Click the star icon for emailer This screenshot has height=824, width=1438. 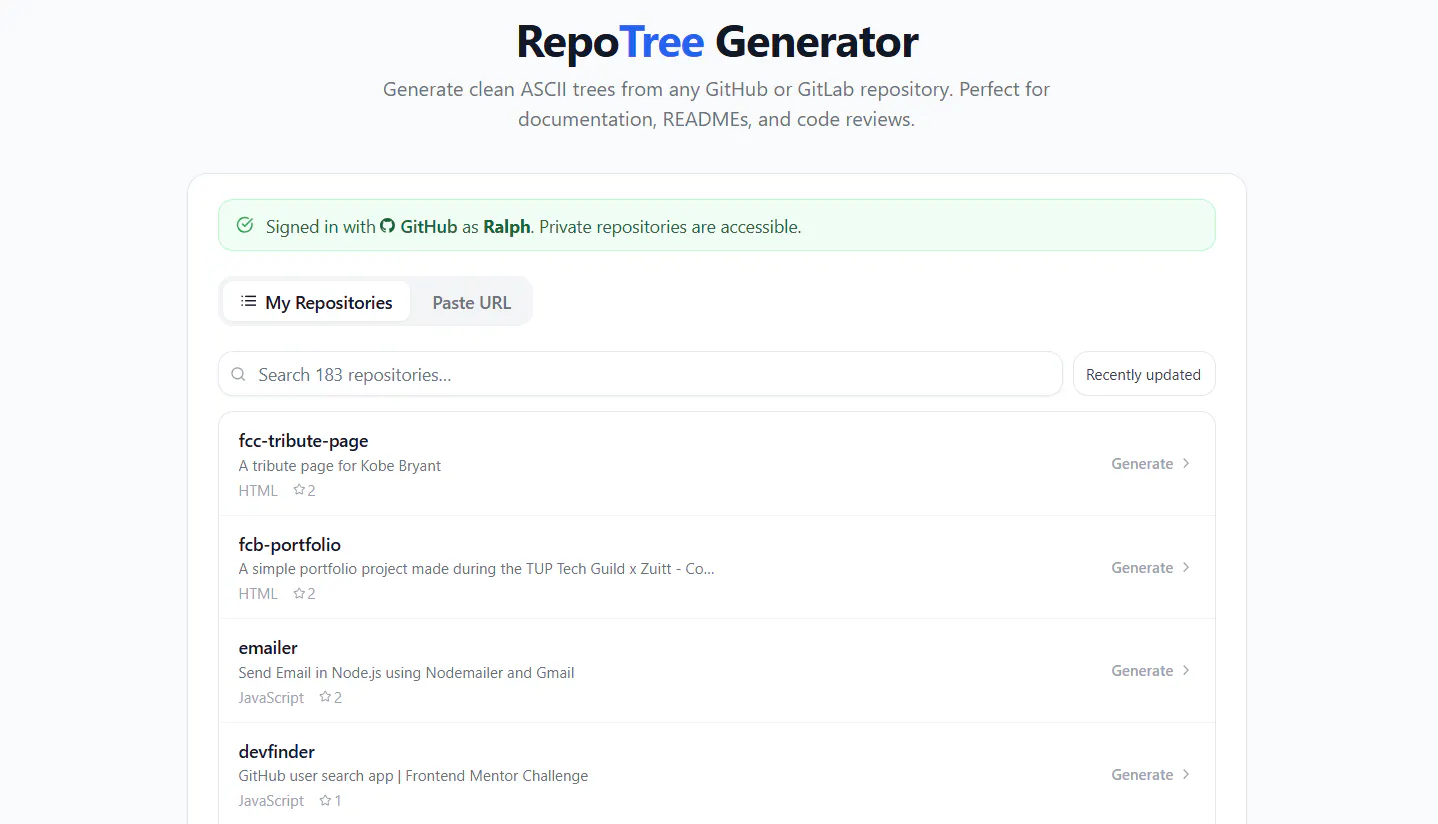[x=325, y=697]
